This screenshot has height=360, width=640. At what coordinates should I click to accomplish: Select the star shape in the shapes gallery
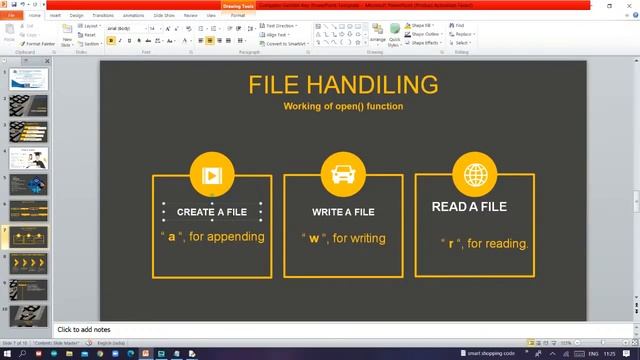tap(358, 42)
